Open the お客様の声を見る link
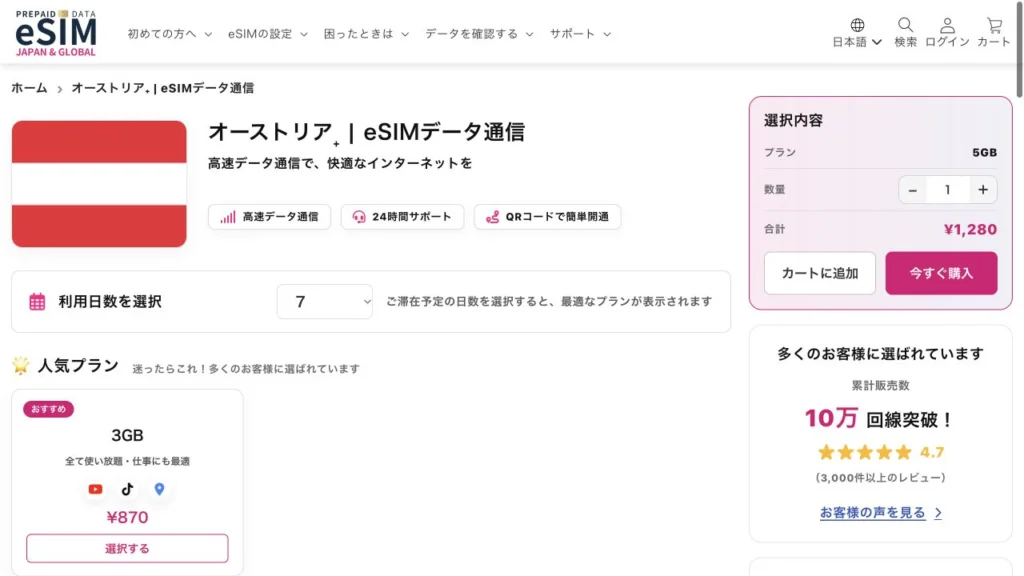 point(872,513)
